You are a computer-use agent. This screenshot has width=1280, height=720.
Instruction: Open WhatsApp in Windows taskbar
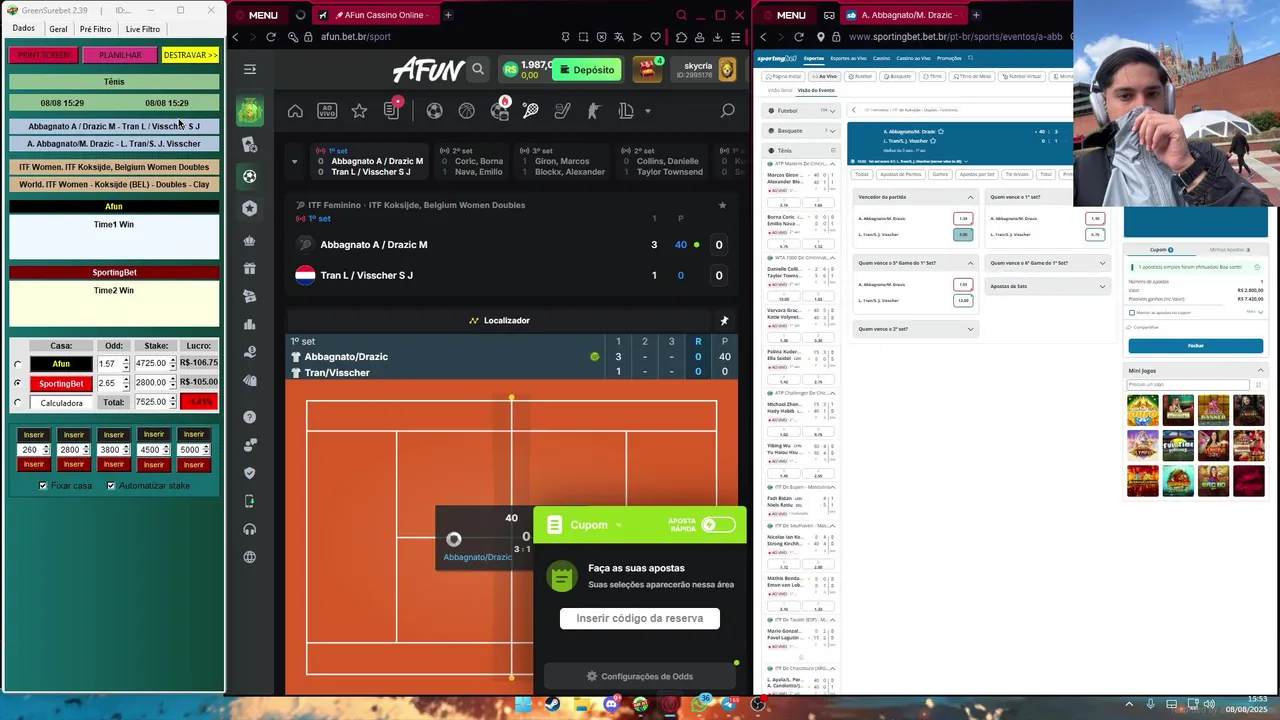coord(699,704)
